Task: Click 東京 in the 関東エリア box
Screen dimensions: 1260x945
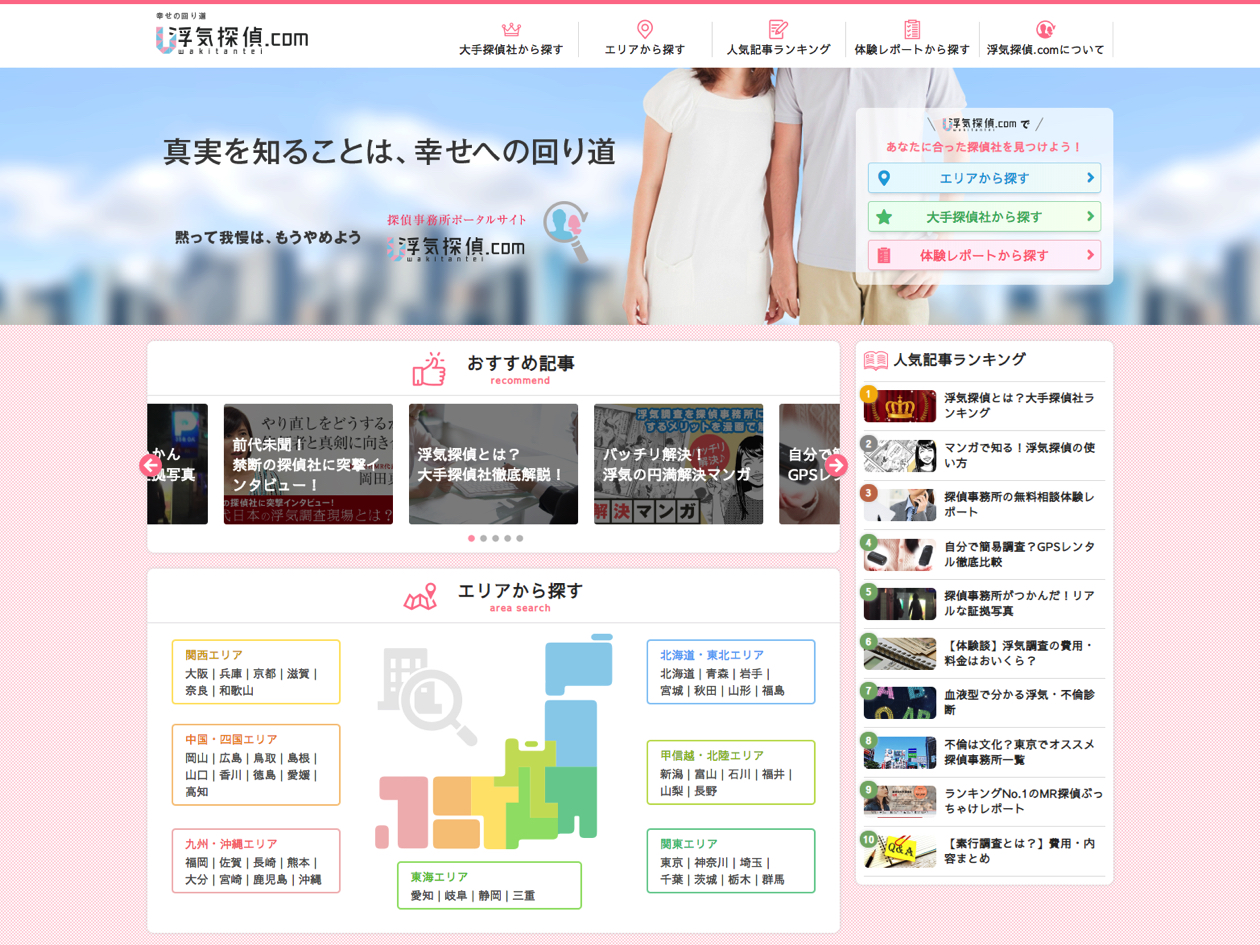Action: [x=672, y=863]
